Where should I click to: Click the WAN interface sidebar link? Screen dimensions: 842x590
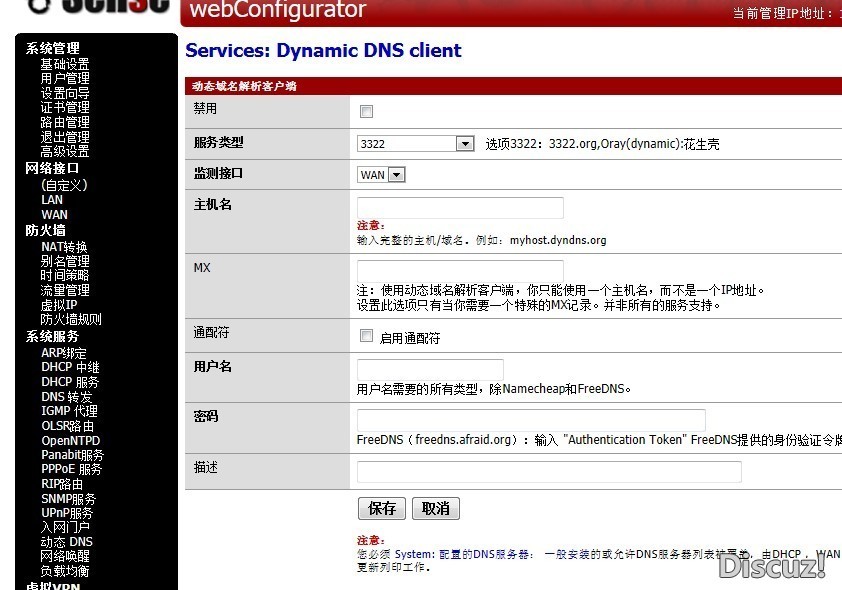54,214
